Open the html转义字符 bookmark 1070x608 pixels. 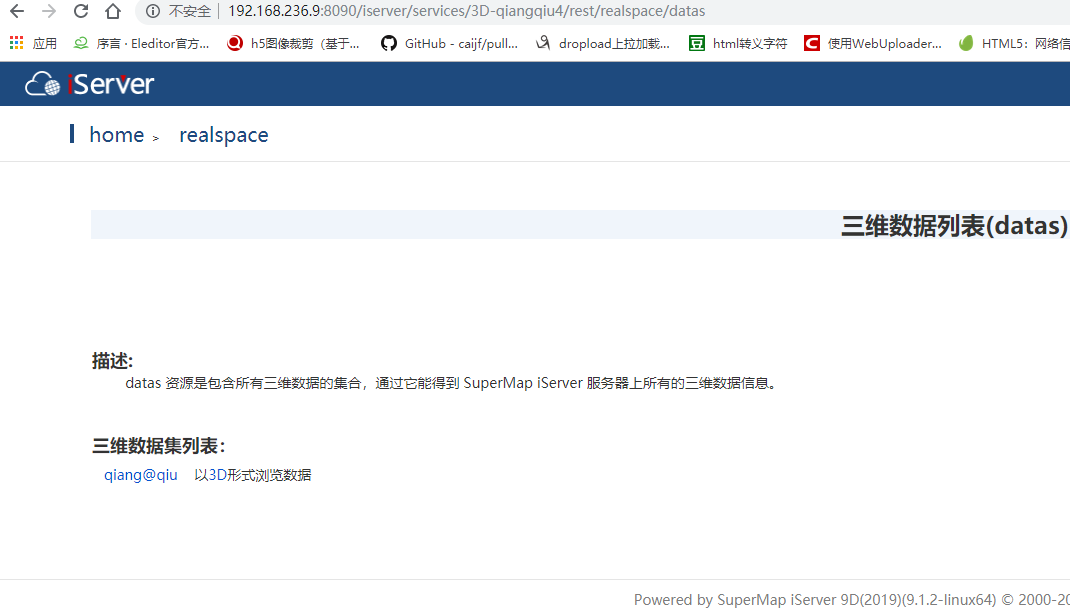pyautogui.click(x=738, y=43)
